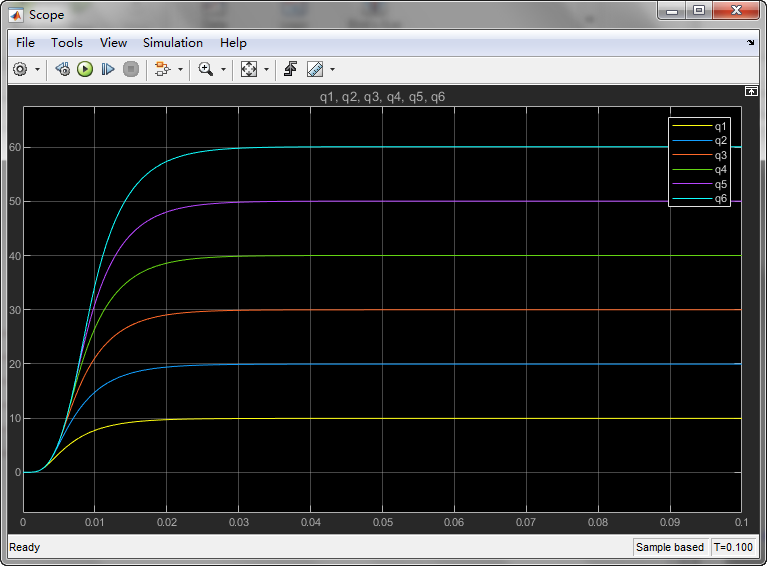This screenshot has width=767, height=566.
Task: Toggle q3 signal in legend
Action: tap(699, 155)
